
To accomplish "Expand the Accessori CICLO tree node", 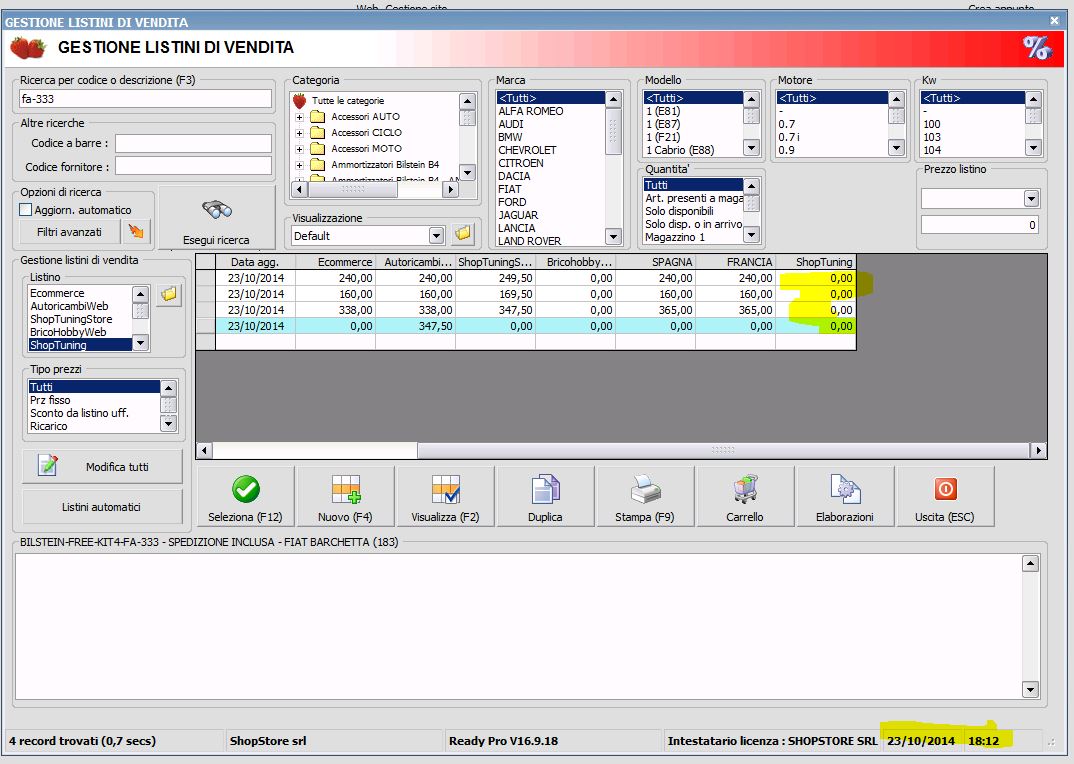I will 299,133.
